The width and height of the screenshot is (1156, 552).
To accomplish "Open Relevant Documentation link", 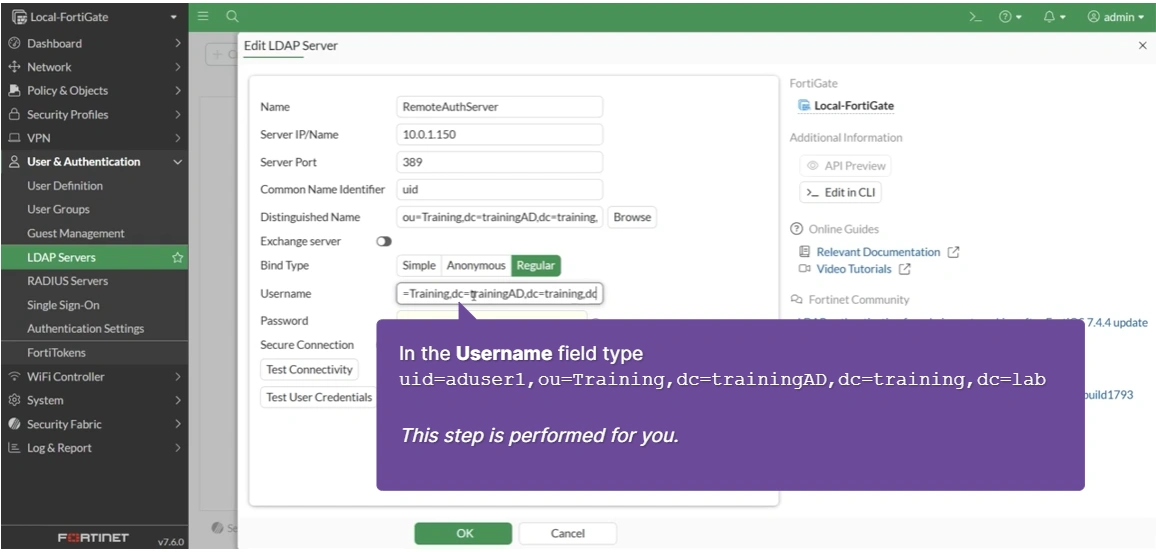I will (878, 252).
